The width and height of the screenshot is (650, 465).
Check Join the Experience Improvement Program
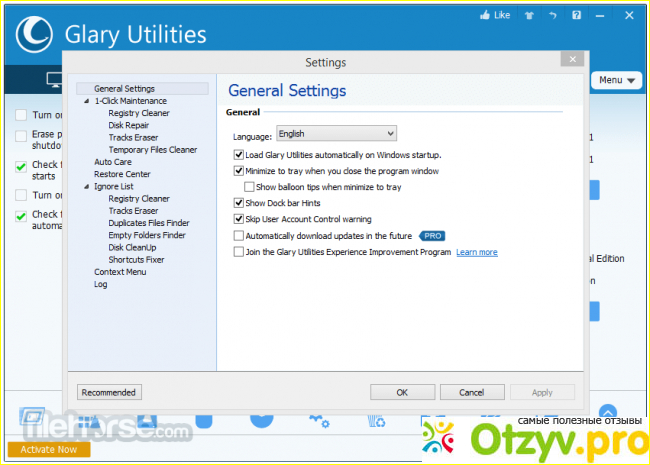coord(238,252)
